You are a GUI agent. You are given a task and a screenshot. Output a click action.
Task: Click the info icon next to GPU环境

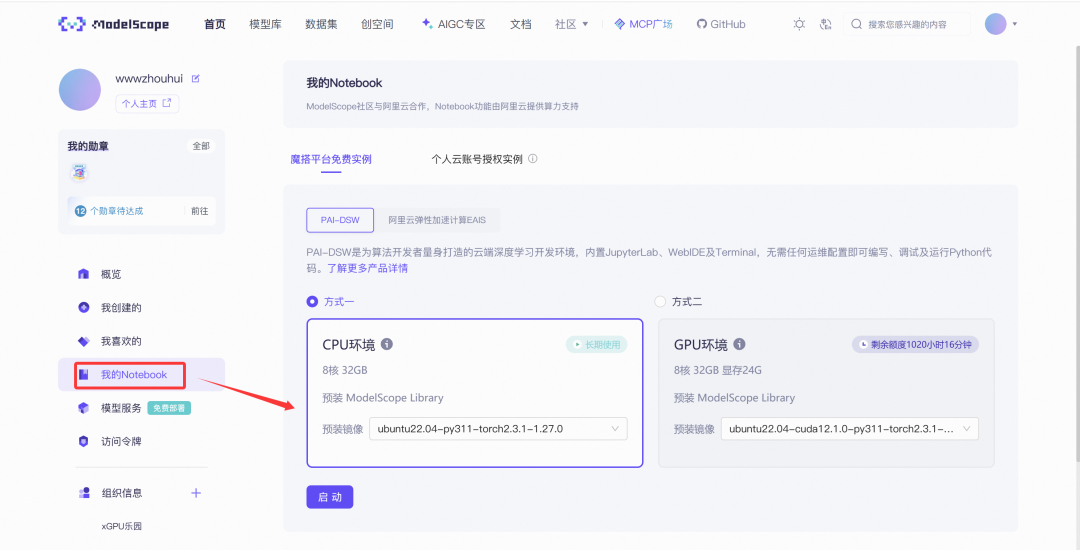point(739,343)
